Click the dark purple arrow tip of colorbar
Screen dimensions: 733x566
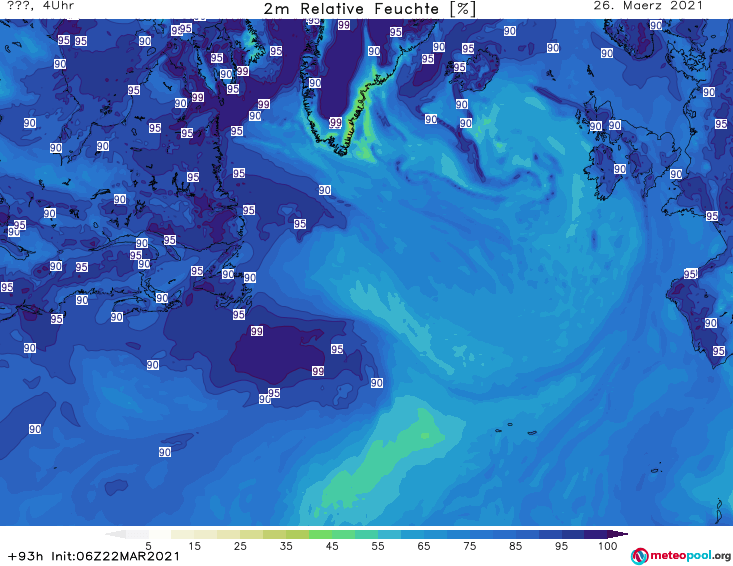618,534
